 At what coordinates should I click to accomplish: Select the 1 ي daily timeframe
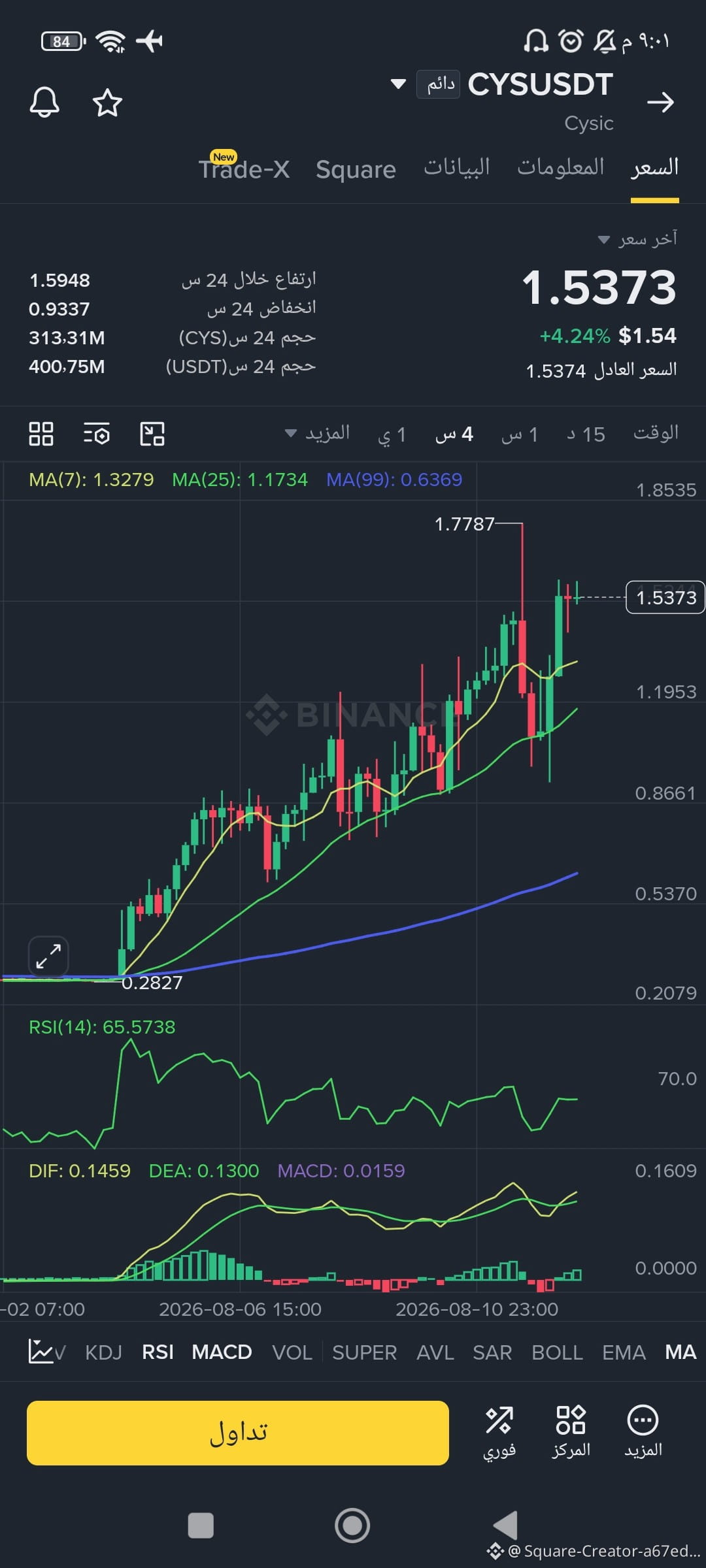click(x=392, y=434)
